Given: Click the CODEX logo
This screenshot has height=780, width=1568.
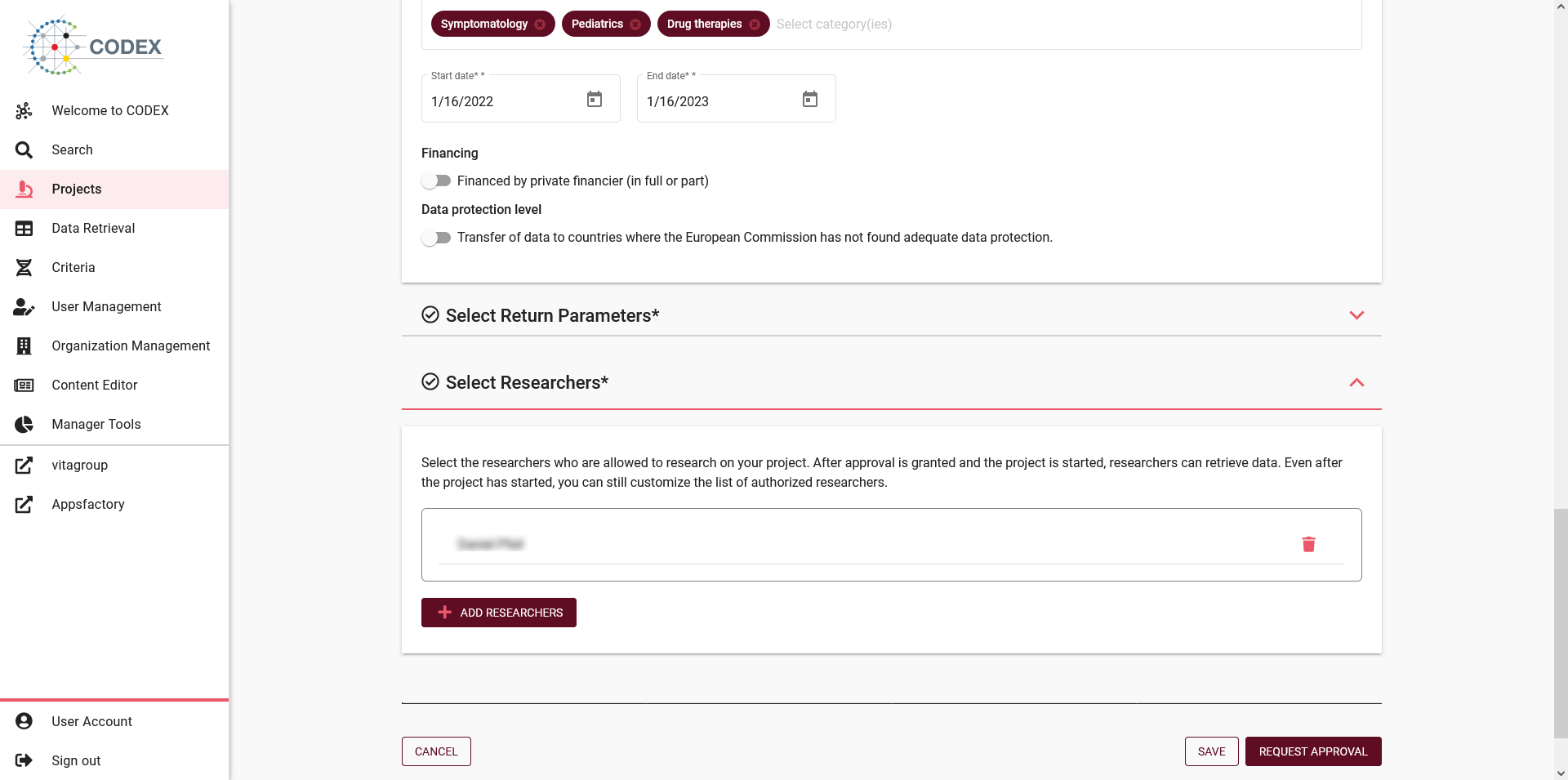Looking at the screenshot, I should point(94,47).
